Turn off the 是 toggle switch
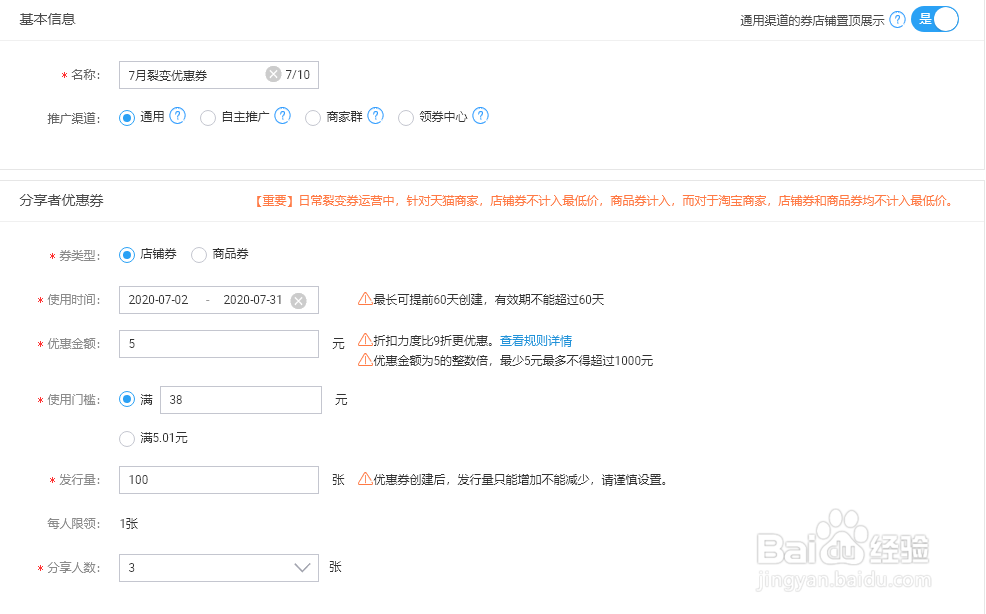986x614 pixels. coord(934,19)
